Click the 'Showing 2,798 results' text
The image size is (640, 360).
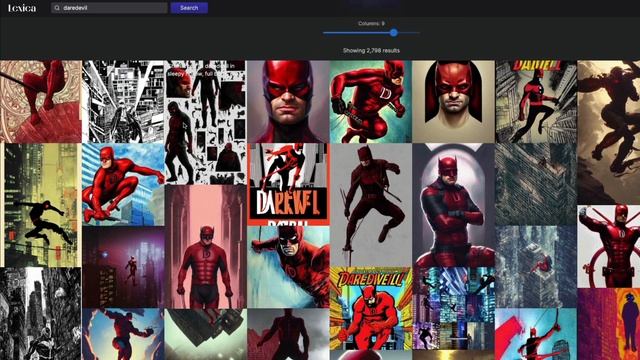371,51
